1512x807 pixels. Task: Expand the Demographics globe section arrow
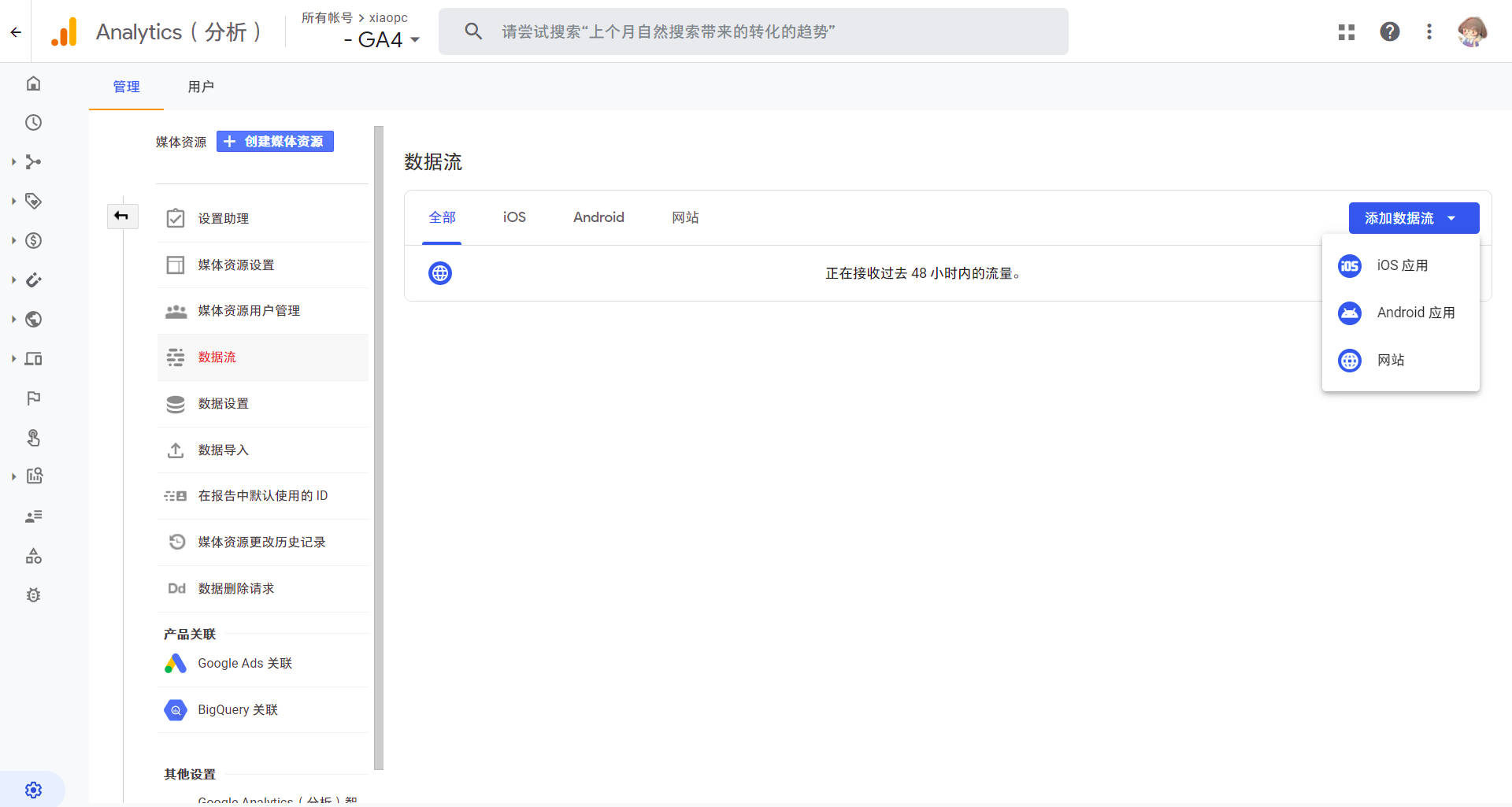coord(13,320)
